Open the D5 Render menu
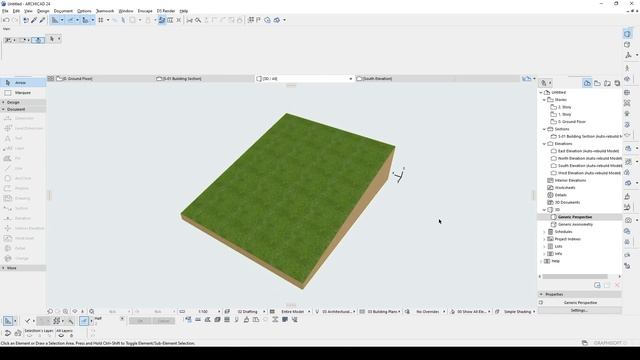 point(166,11)
